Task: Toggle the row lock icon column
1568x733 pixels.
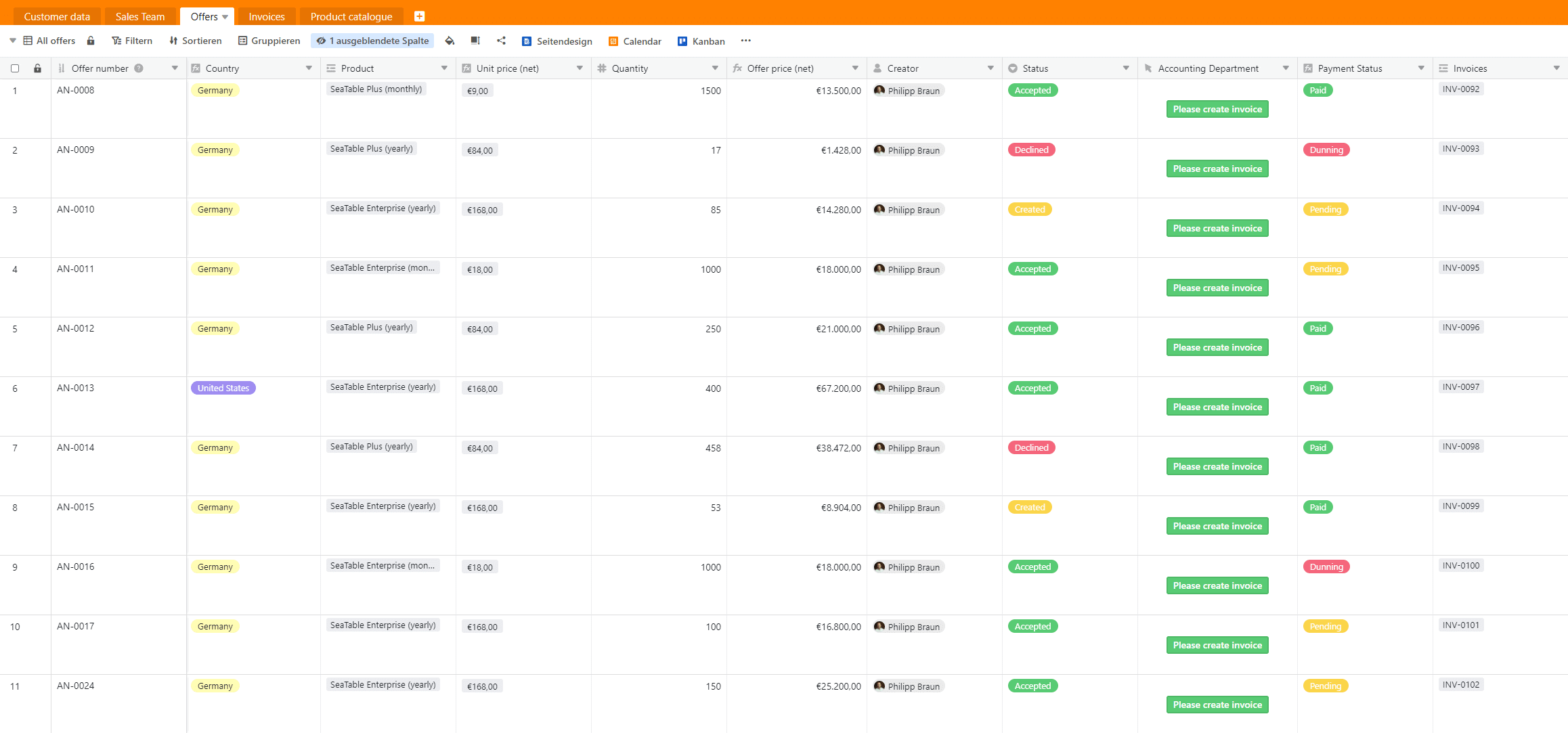Action: click(x=38, y=68)
